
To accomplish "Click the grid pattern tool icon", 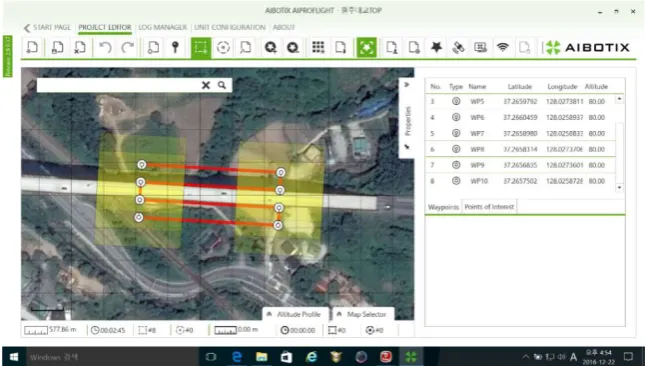I will [x=318, y=47].
